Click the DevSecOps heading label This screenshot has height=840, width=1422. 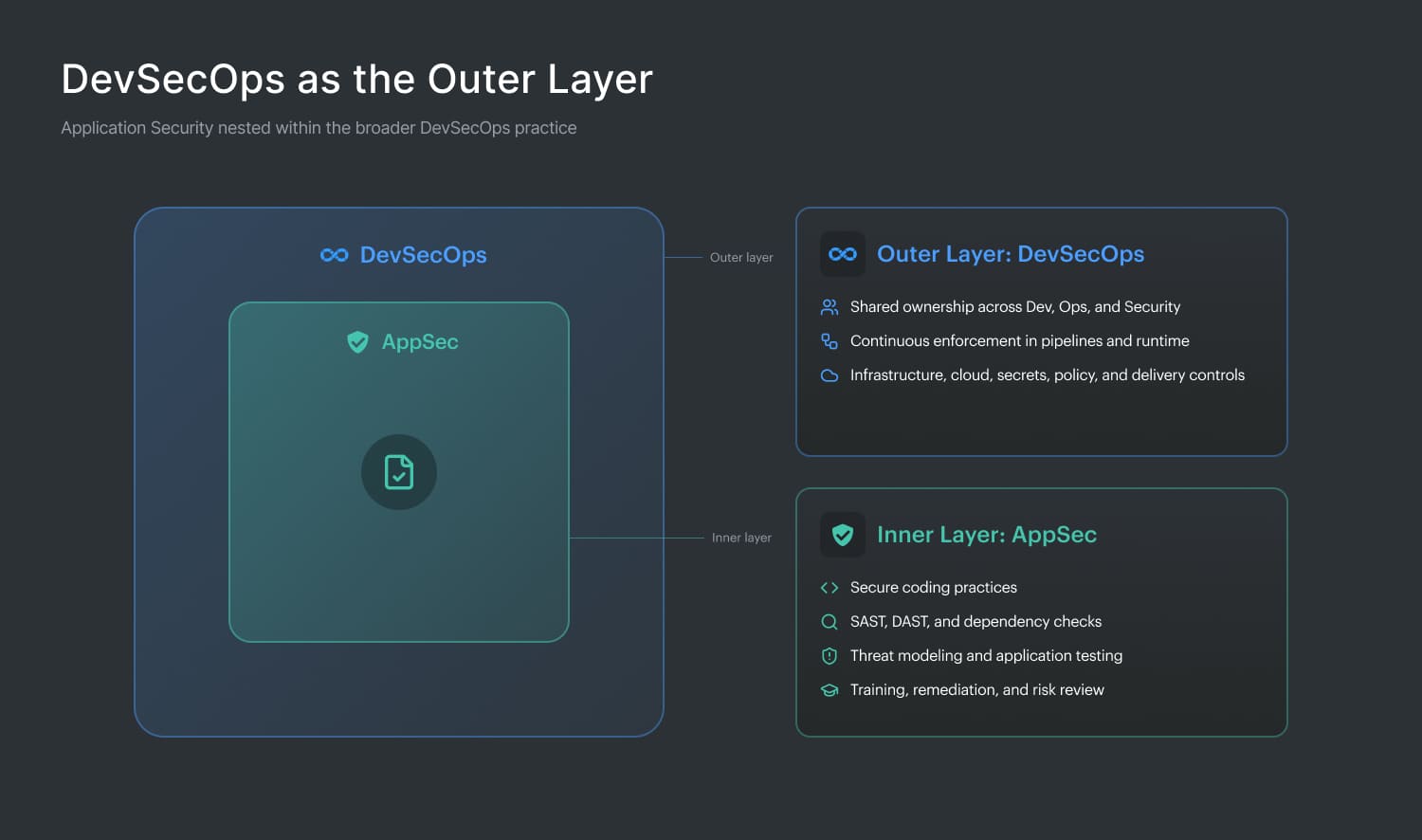pos(423,254)
